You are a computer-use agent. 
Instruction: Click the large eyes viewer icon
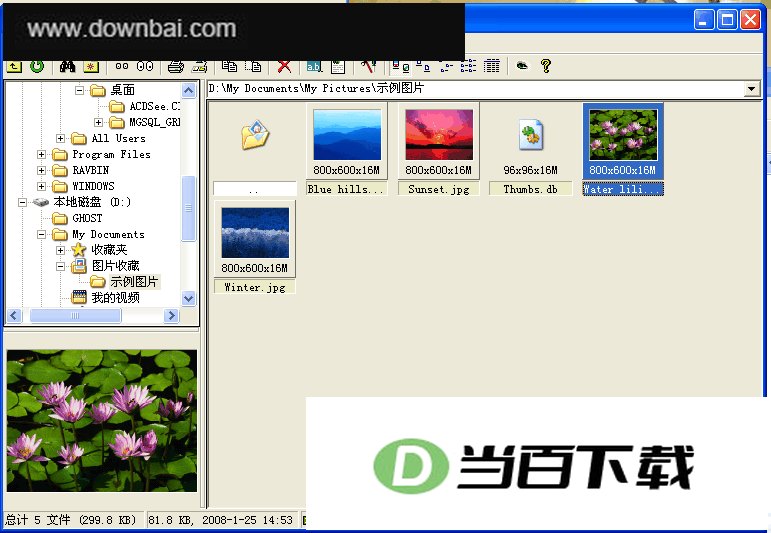click(145, 66)
